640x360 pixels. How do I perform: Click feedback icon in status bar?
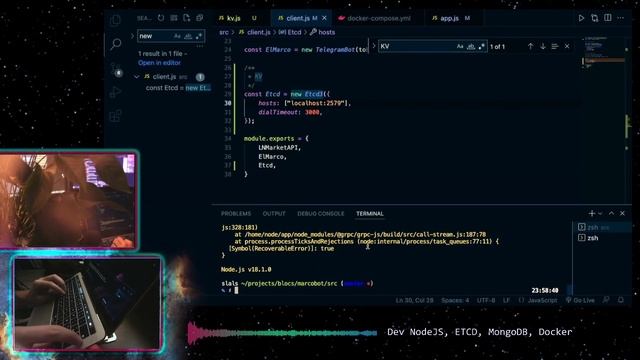[606, 300]
